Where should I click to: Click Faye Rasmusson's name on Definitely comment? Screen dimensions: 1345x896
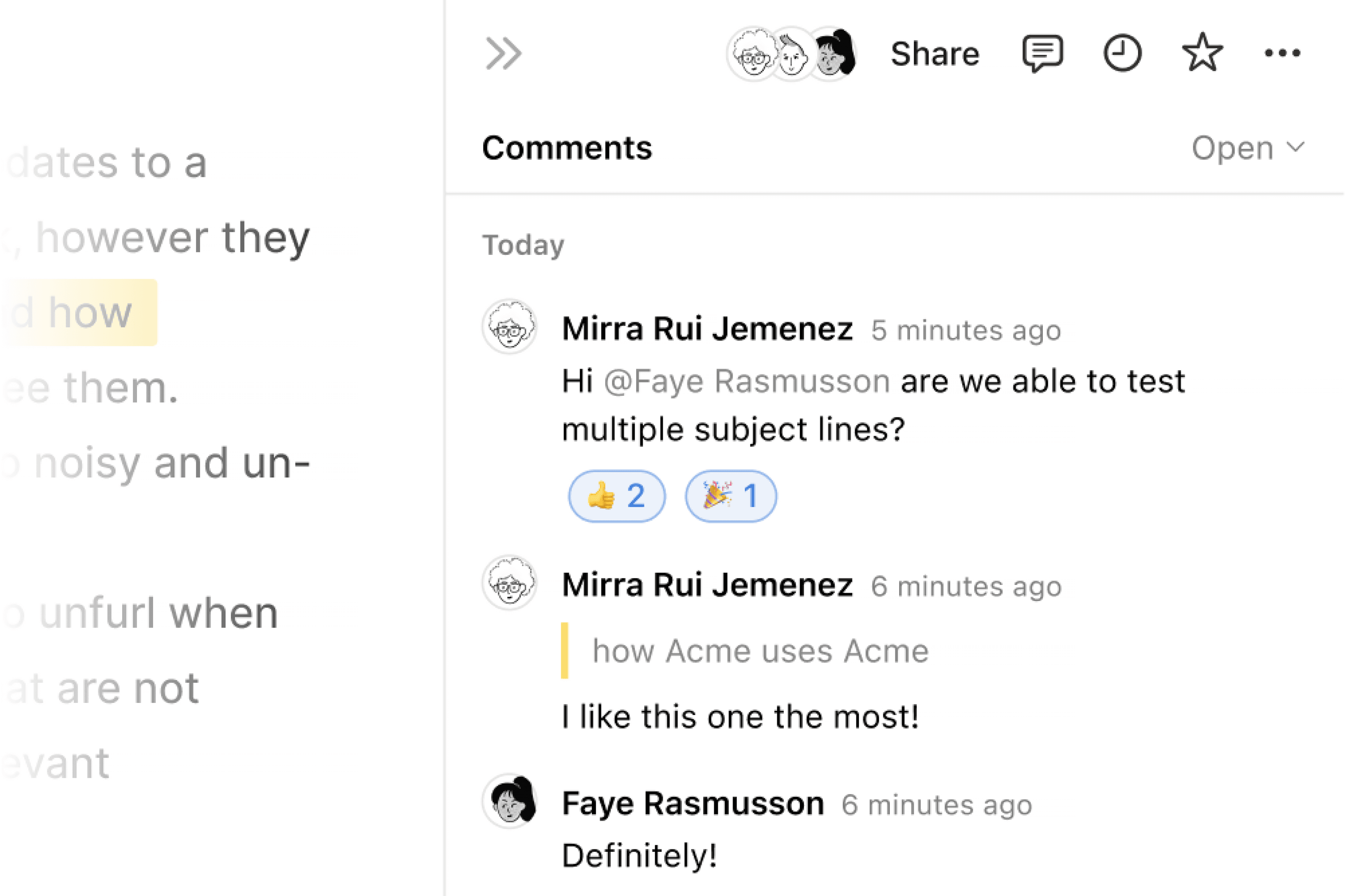(693, 804)
